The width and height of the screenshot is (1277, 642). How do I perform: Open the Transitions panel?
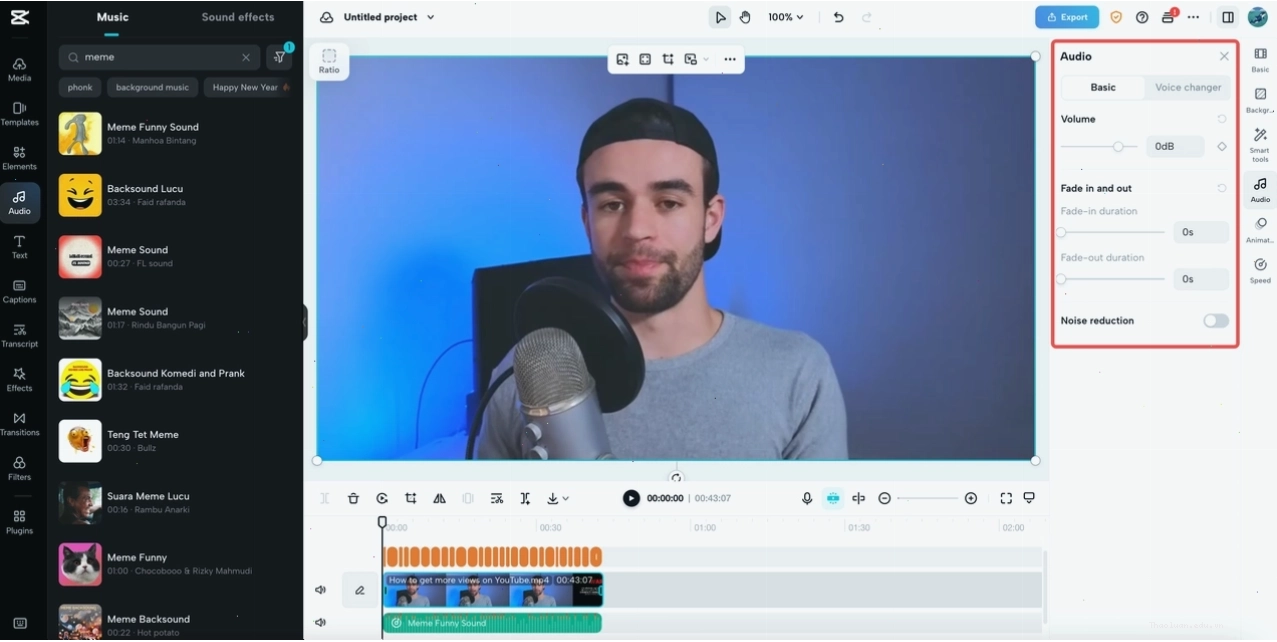[19, 424]
